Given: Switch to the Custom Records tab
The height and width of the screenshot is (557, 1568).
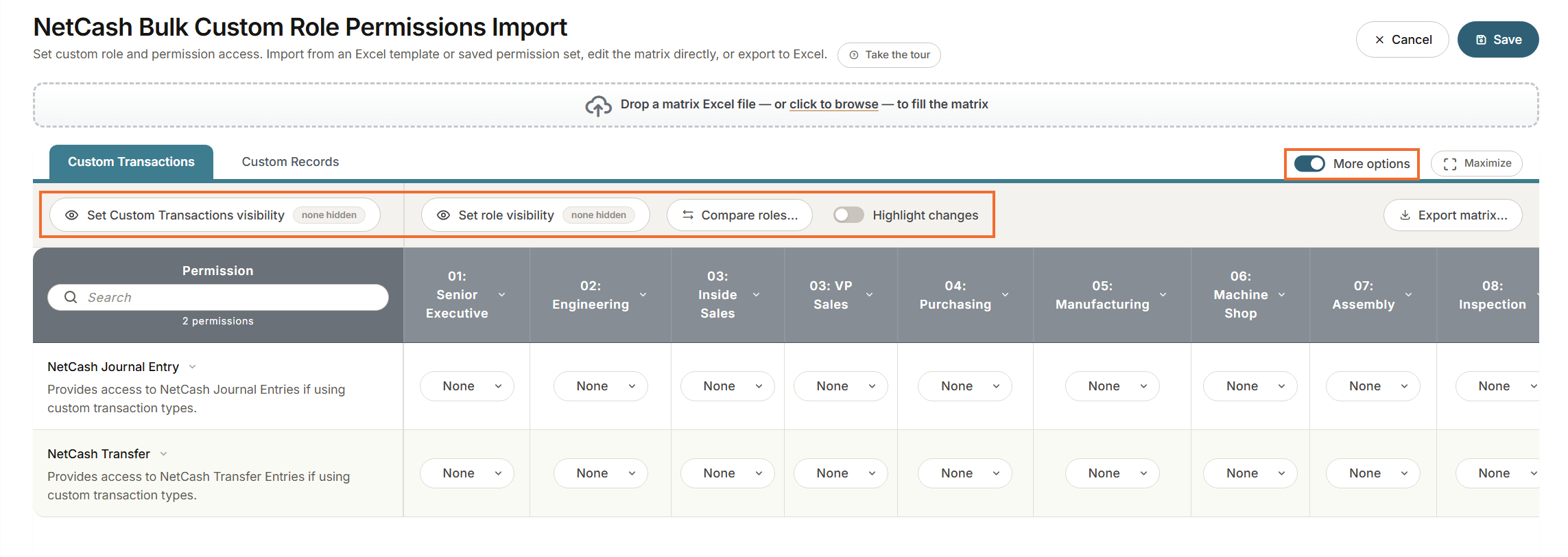Looking at the screenshot, I should click(290, 162).
